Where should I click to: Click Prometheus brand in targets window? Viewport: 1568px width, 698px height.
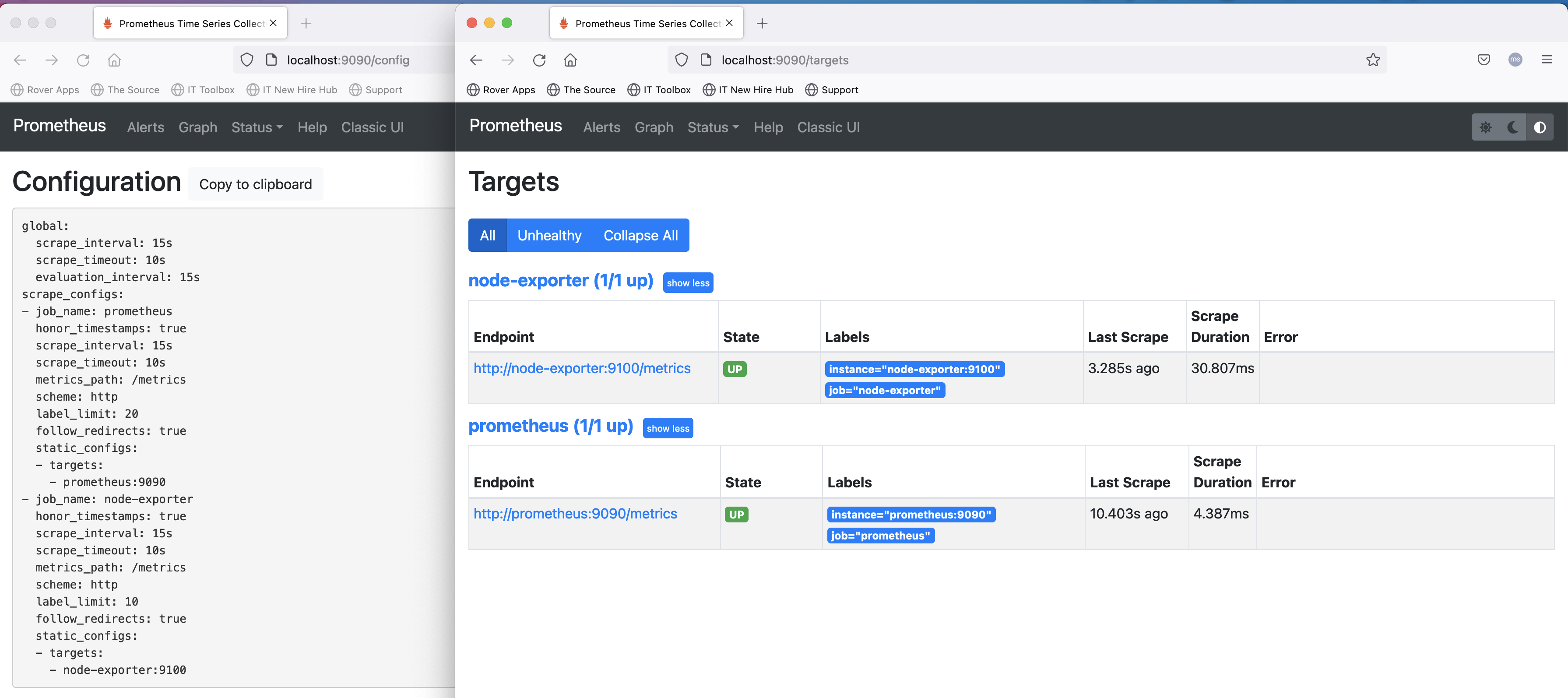tap(516, 126)
